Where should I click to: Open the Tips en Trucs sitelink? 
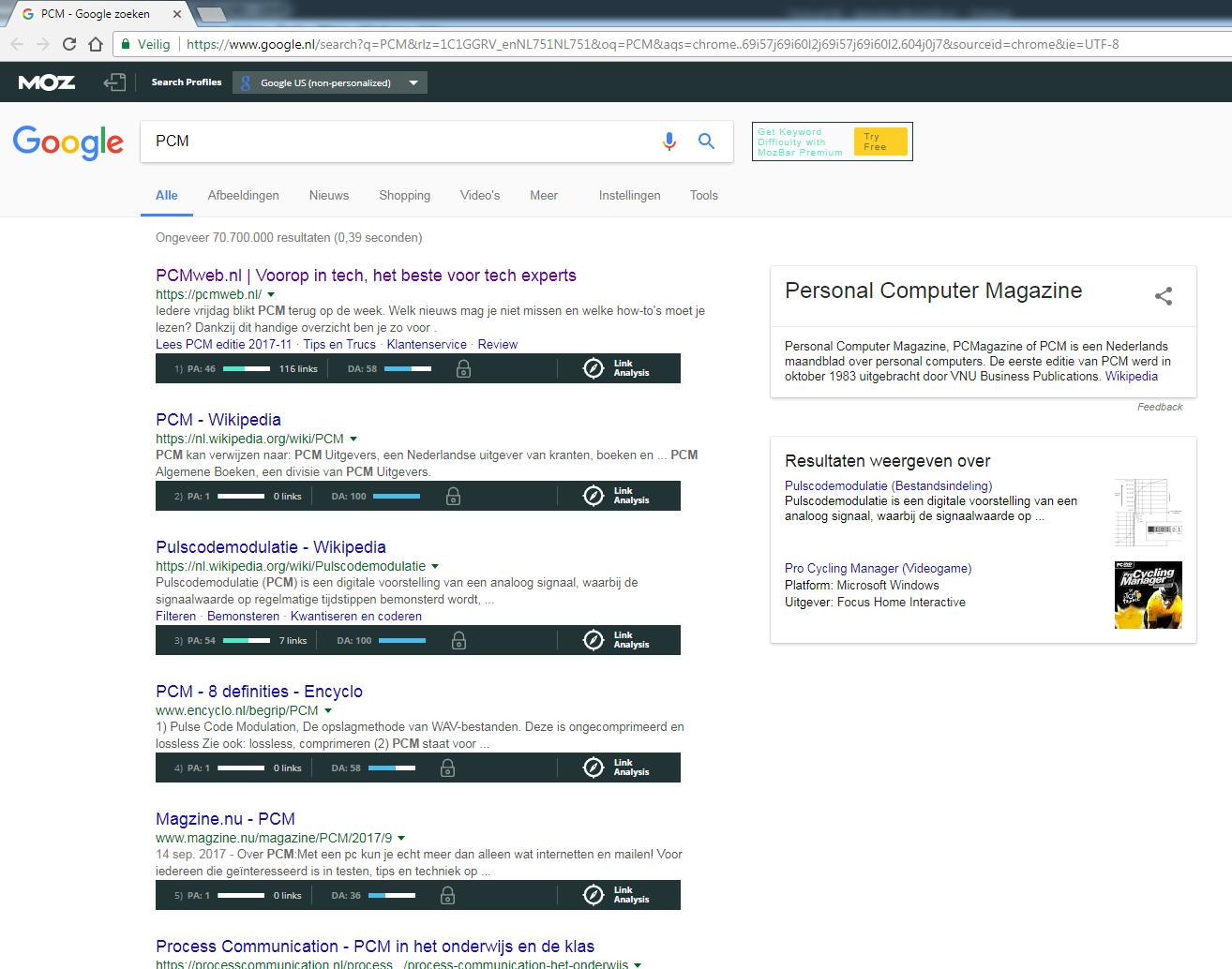point(339,344)
